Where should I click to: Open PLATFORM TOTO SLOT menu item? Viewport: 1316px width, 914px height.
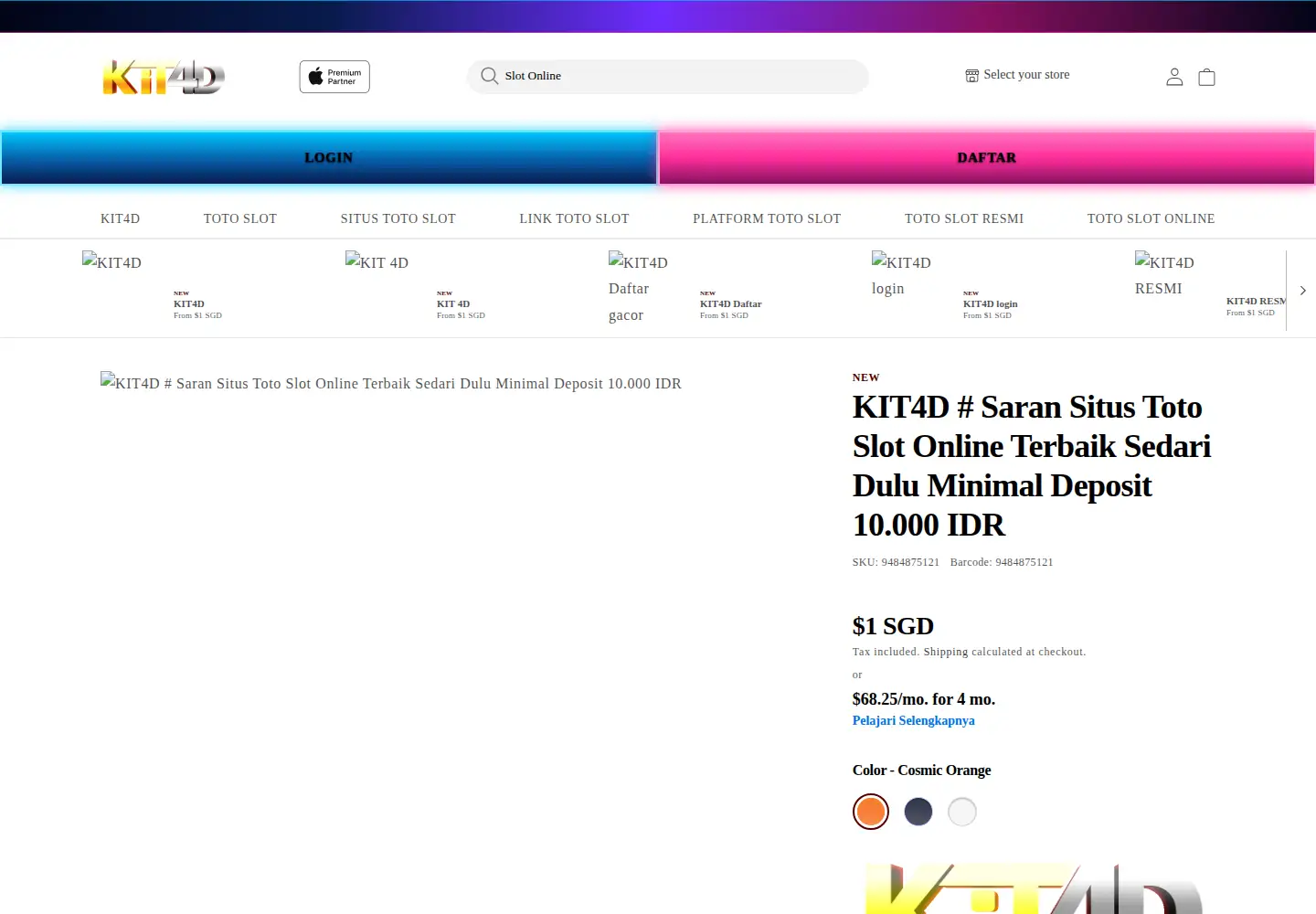pyautogui.click(x=767, y=218)
